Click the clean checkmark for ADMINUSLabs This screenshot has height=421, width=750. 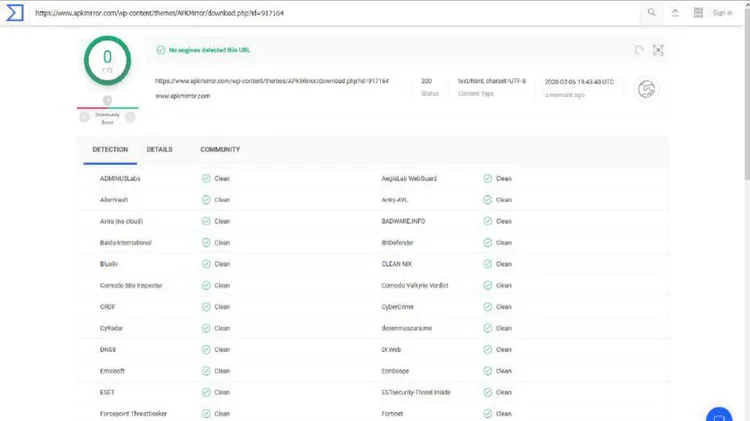tap(206, 178)
